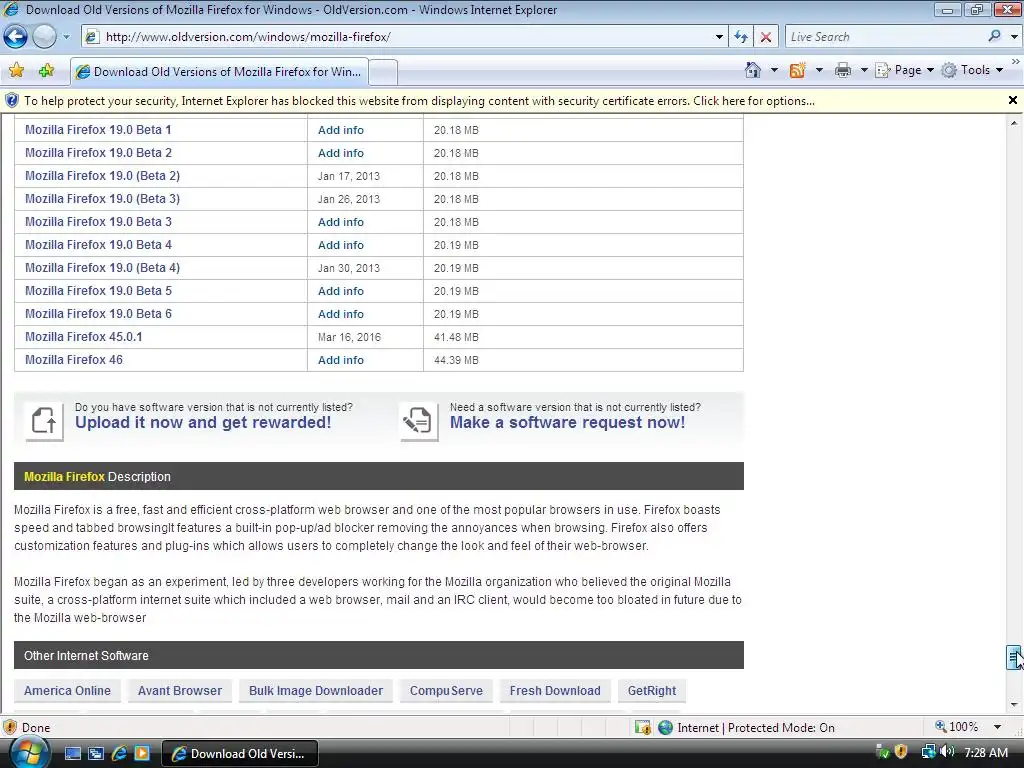This screenshot has width=1024, height=768.
Task: Click the Home icon in the command bar
Action: (753, 70)
